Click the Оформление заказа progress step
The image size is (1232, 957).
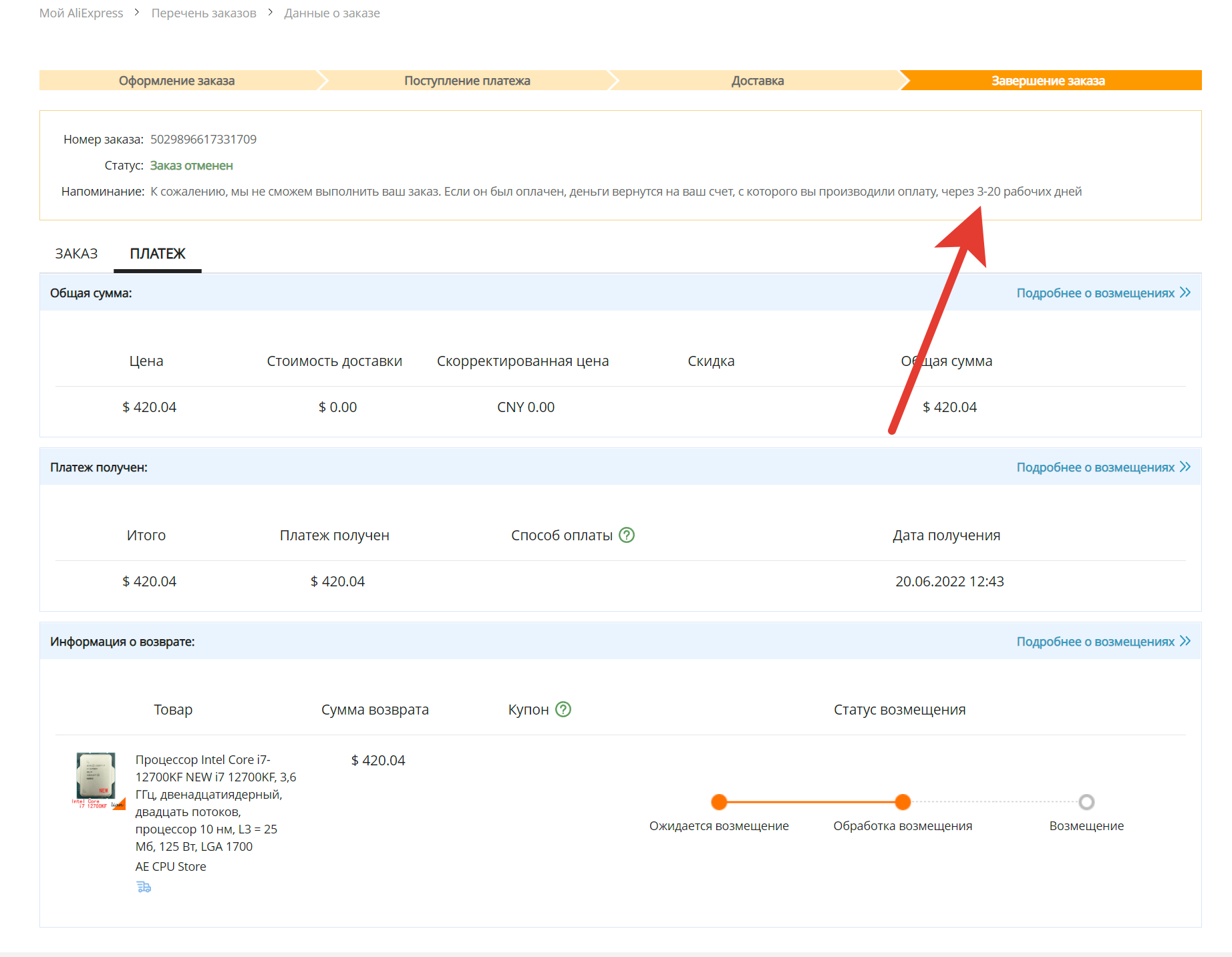coord(177,81)
